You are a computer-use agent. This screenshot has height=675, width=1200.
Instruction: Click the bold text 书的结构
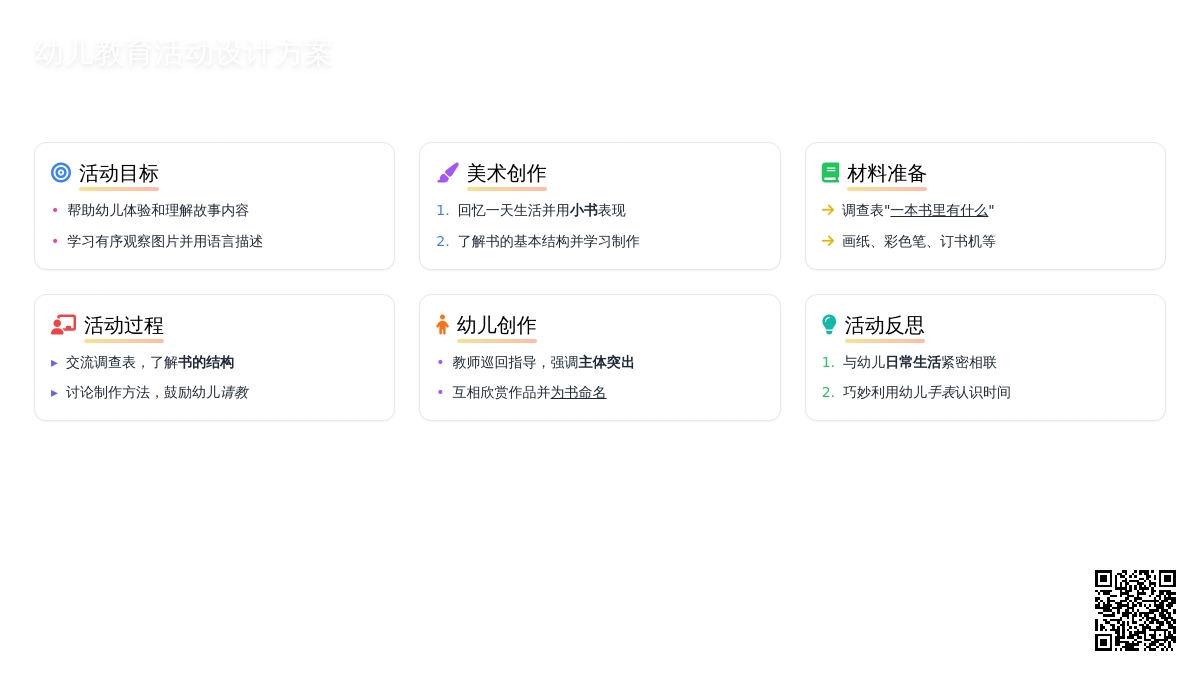[x=206, y=363]
